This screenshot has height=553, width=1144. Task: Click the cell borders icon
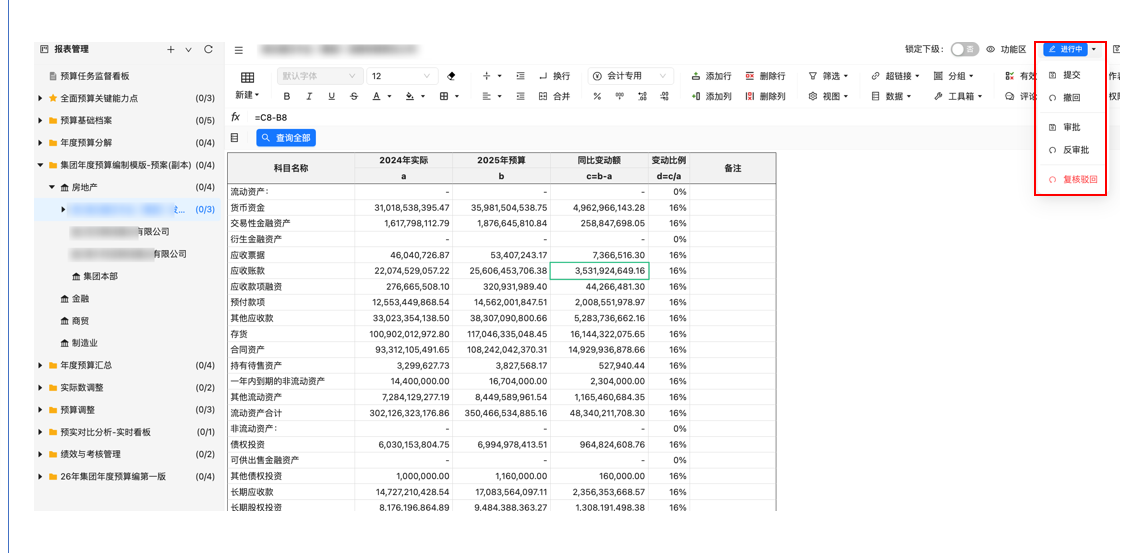444,96
